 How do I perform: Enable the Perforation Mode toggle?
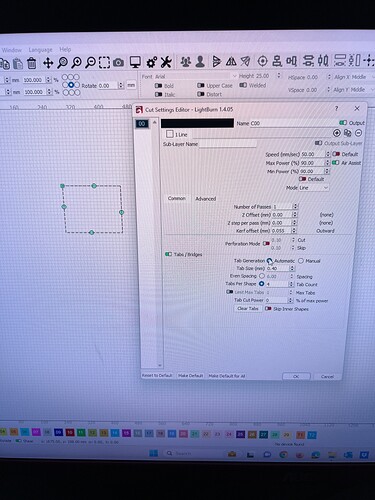pyautogui.click(x=266, y=243)
